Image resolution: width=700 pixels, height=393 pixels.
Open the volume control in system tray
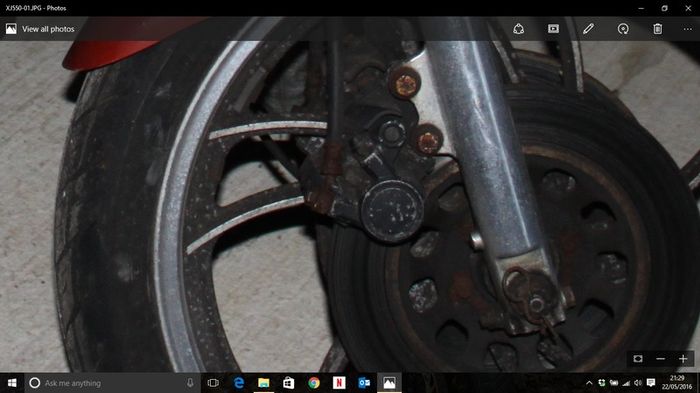pos(638,383)
